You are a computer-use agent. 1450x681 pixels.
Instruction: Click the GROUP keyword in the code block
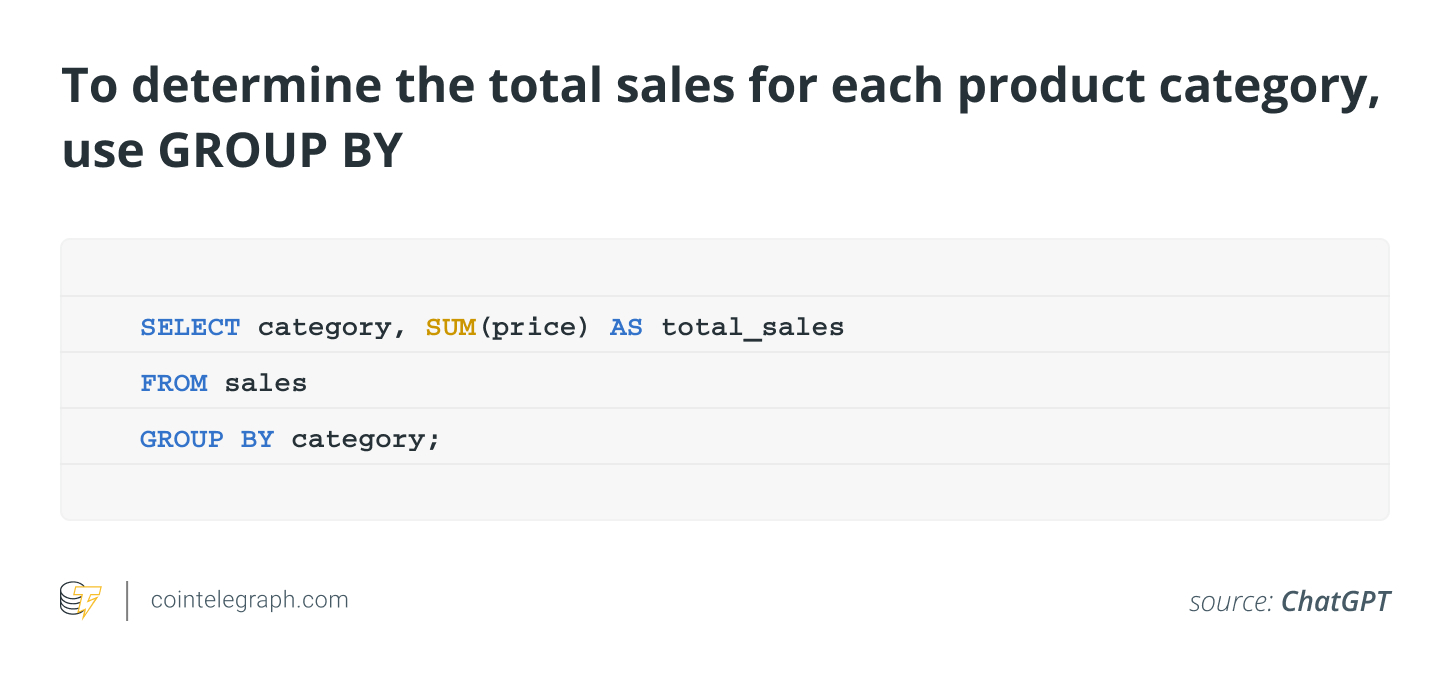coord(181,439)
